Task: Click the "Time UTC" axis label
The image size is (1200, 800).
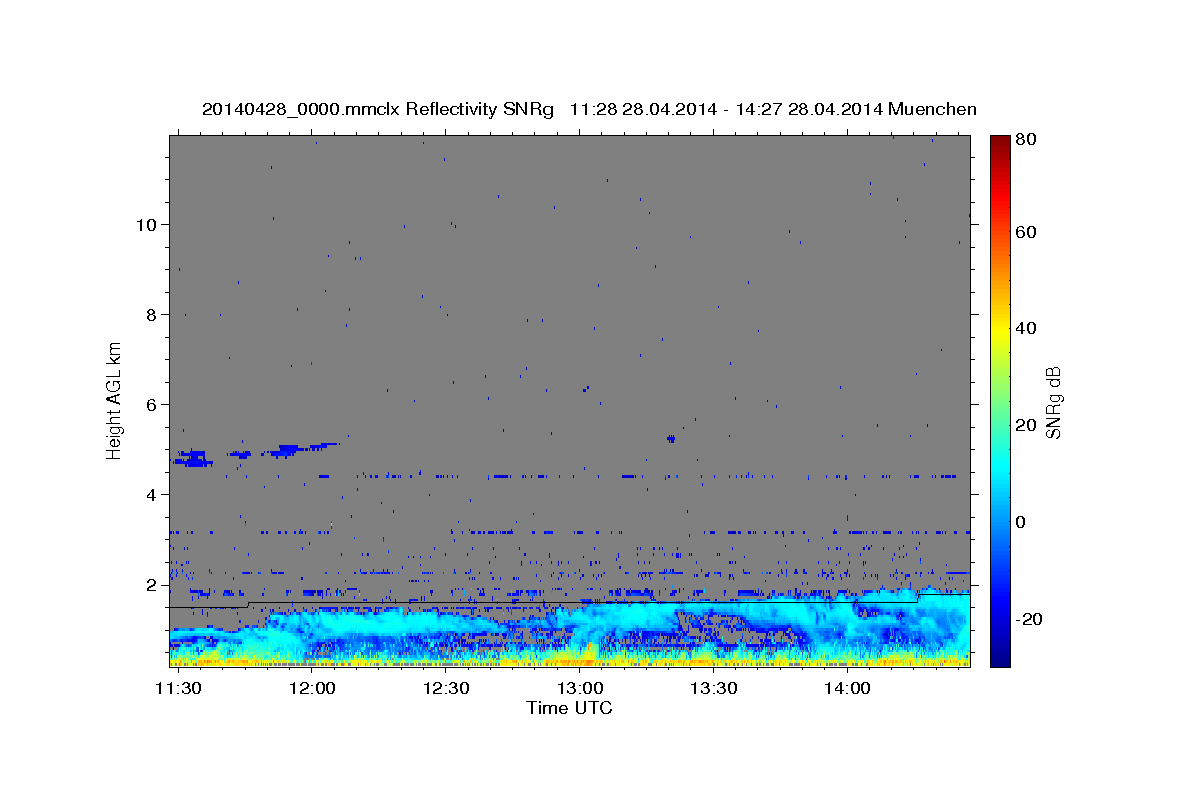Action: [x=569, y=708]
